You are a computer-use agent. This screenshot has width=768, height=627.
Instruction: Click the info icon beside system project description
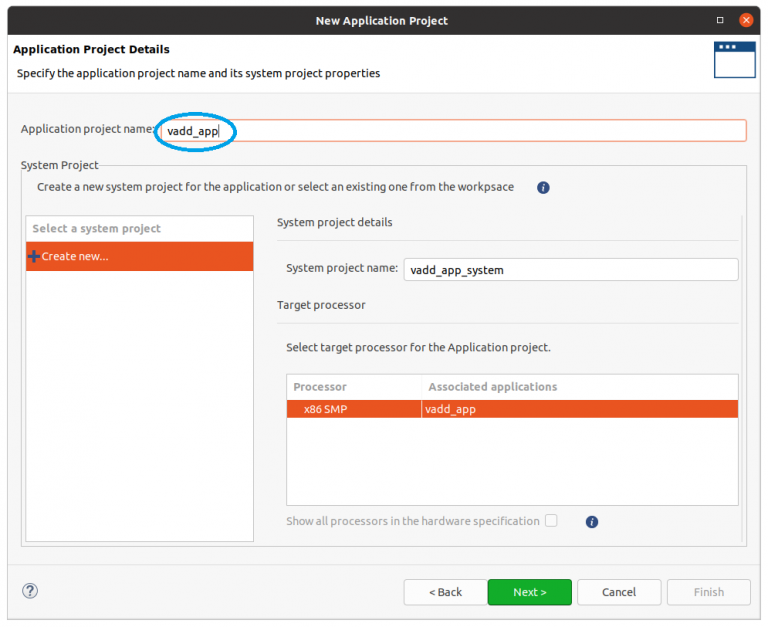pyautogui.click(x=543, y=187)
